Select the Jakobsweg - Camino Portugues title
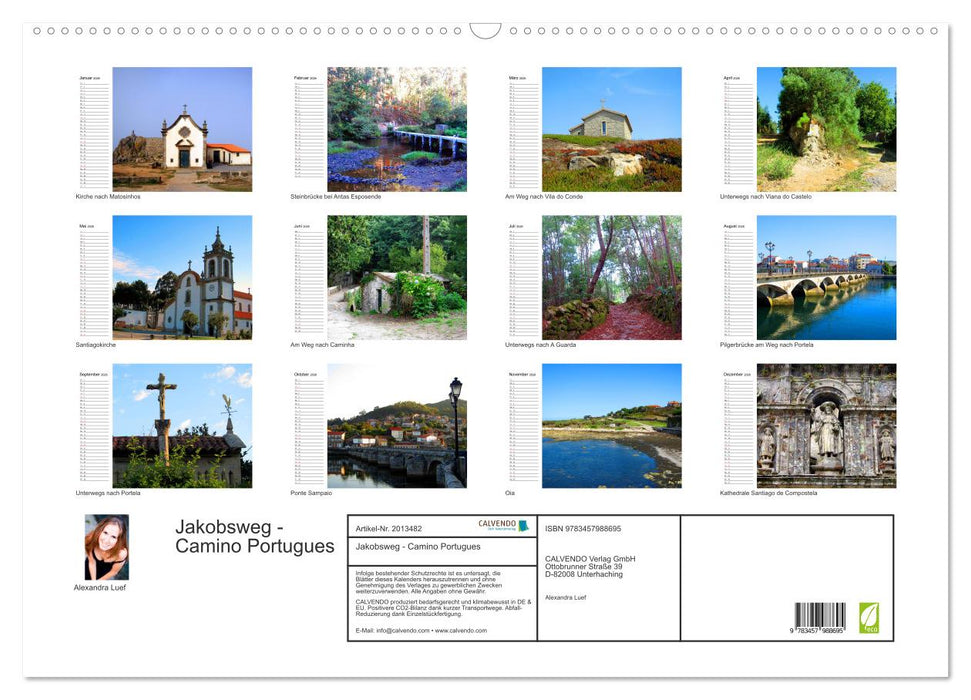The image size is (971, 700). pos(253,536)
